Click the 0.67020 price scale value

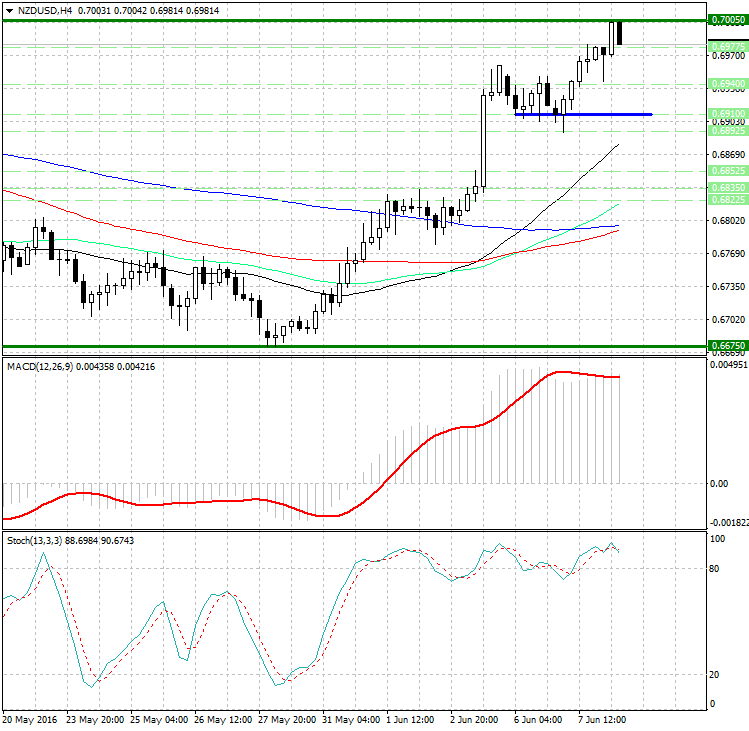(728, 319)
